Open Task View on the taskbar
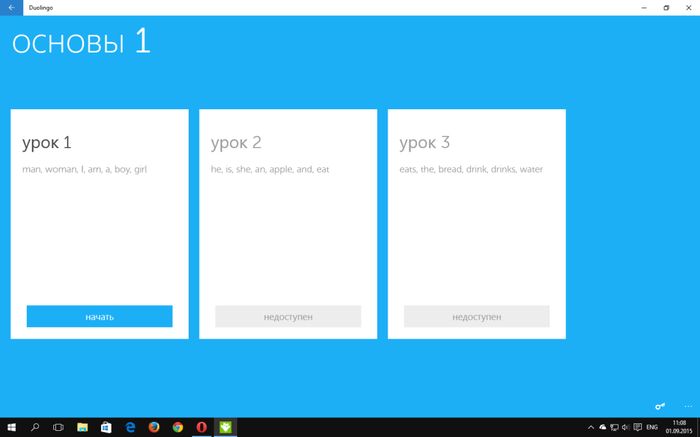This screenshot has height=437, width=700. [58, 427]
